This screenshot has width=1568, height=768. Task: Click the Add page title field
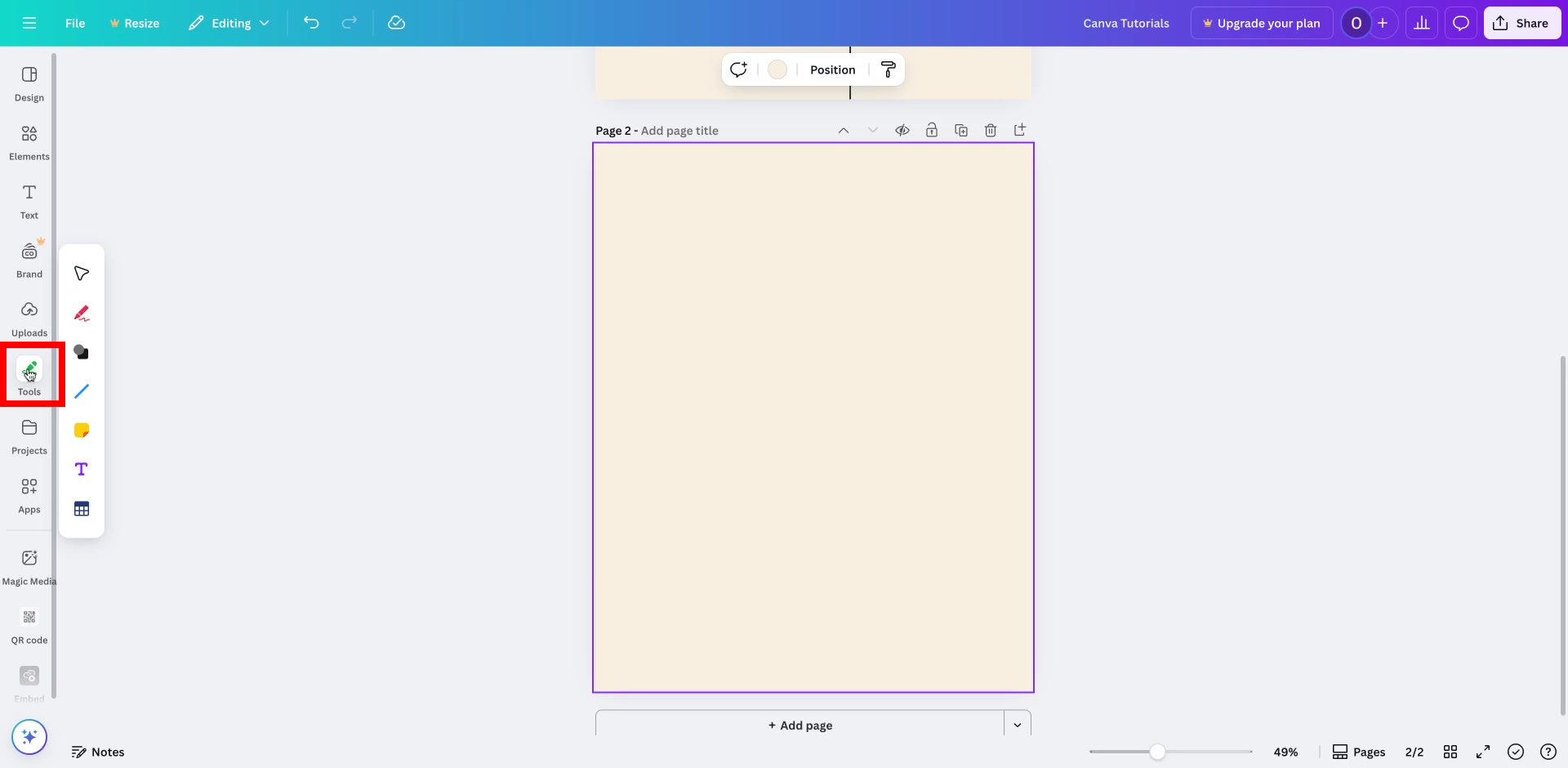[x=680, y=130]
